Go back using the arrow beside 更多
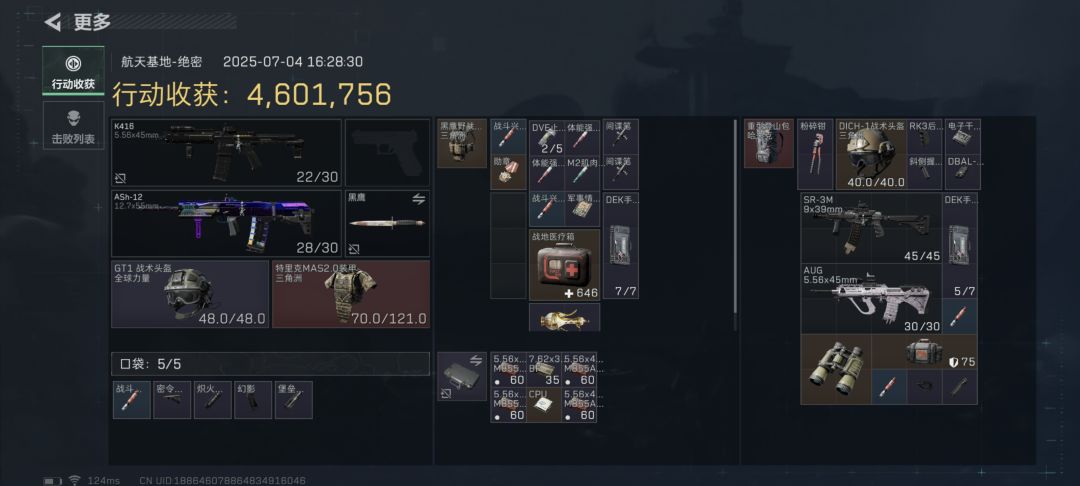 coord(52,22)
